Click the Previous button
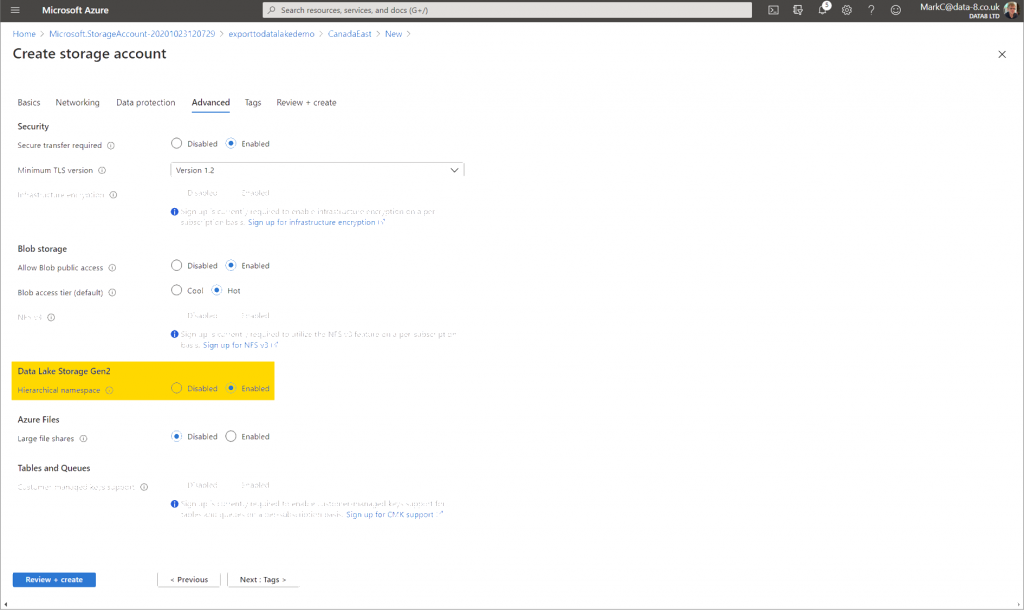This screenshot has width=1024, height=610. pos(189,579)
